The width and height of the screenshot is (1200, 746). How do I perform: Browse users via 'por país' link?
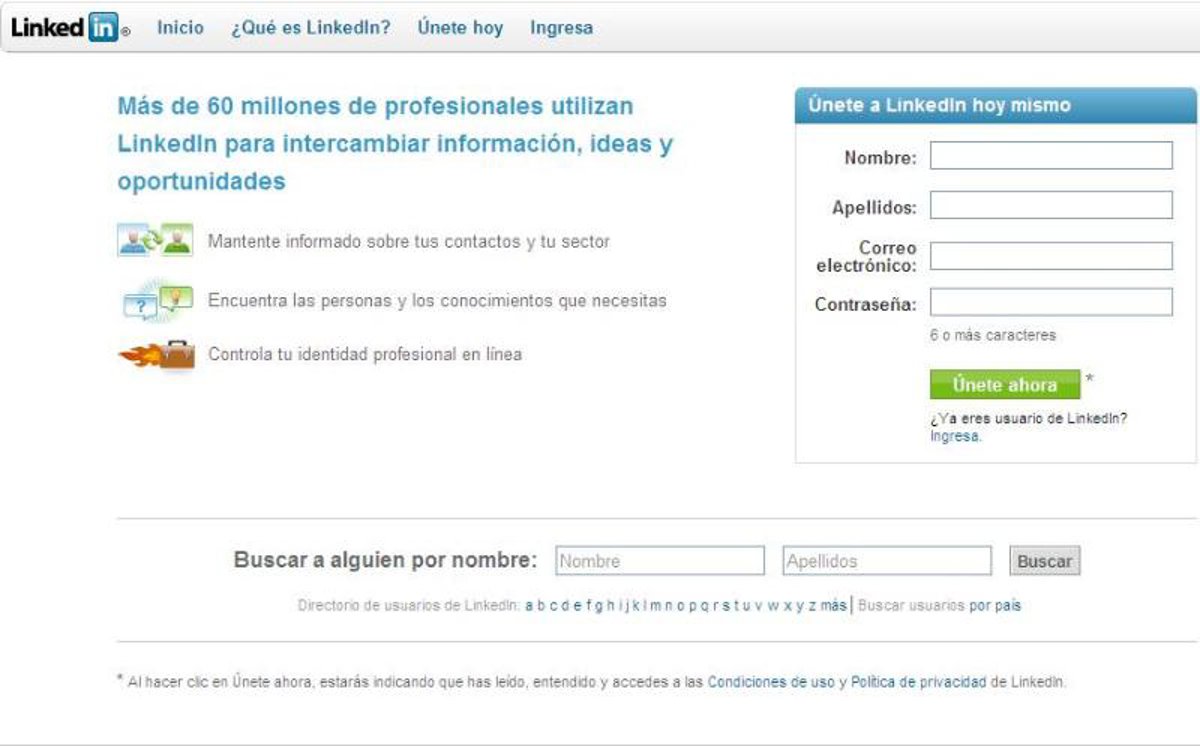point(995,606)
